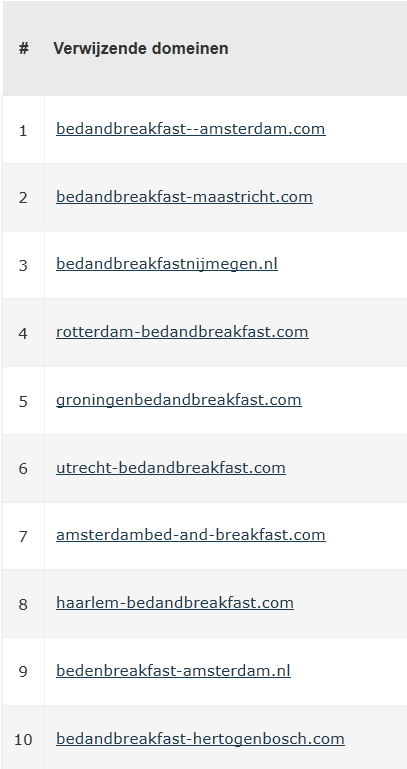Follow the utrecht-bedandbreakfast.com link
The image size is (407, 769).
coord(171,468)
